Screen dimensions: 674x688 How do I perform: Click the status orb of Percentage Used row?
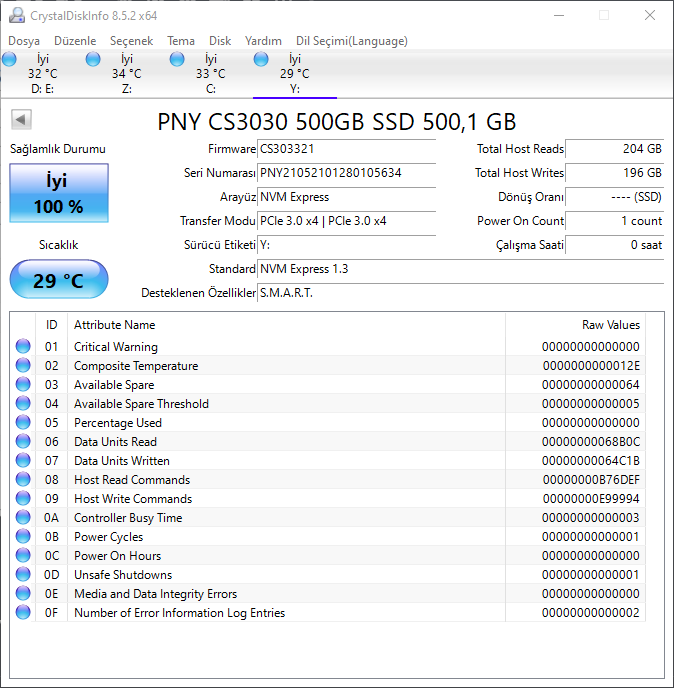pyautogui.click(x=23, y=422)
